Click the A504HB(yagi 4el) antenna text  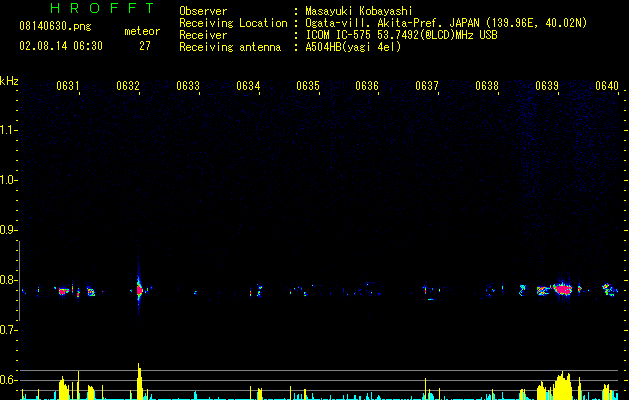[353, 47]
